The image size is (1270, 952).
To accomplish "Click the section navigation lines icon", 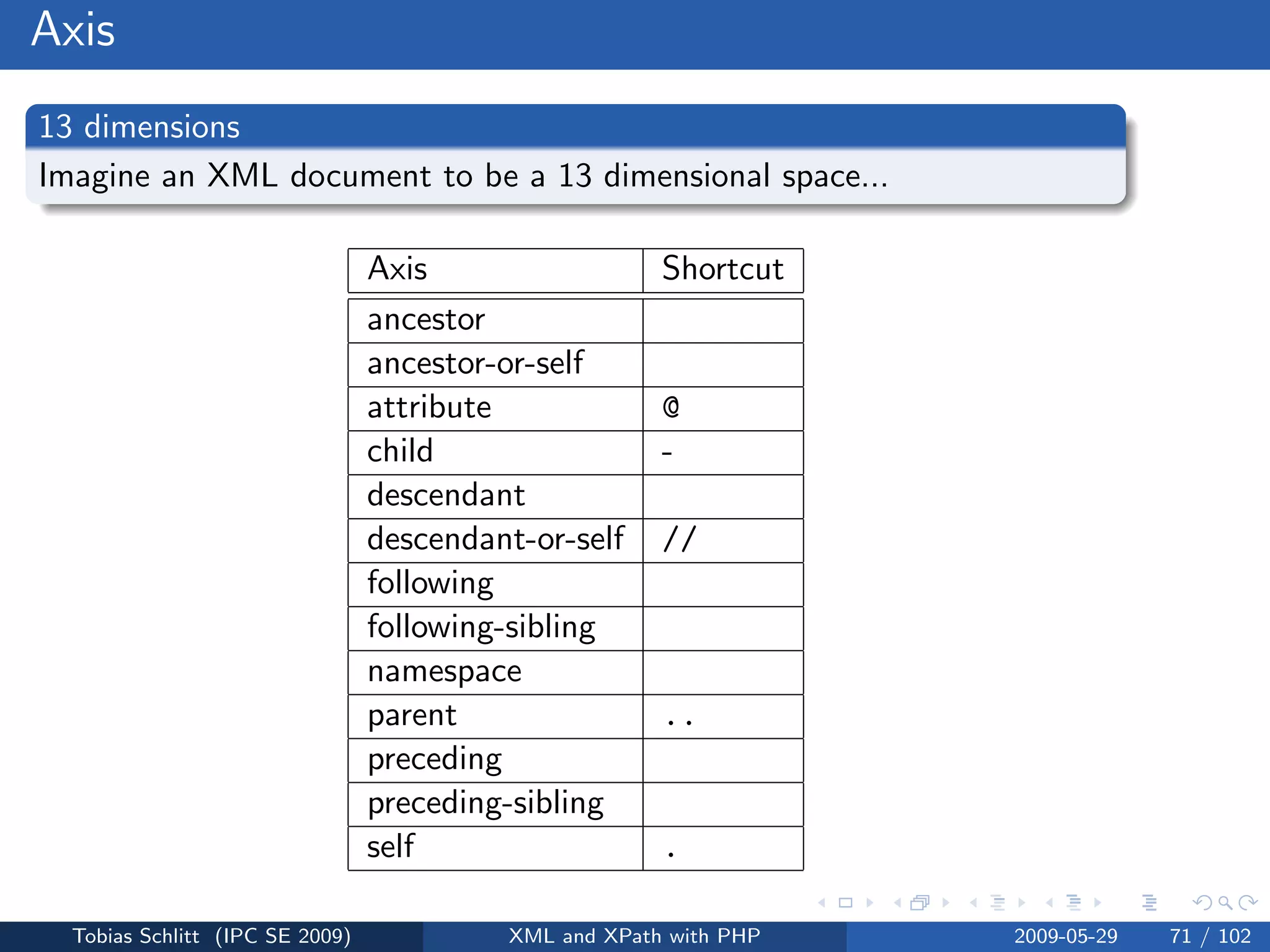I will pos(1073,903).
